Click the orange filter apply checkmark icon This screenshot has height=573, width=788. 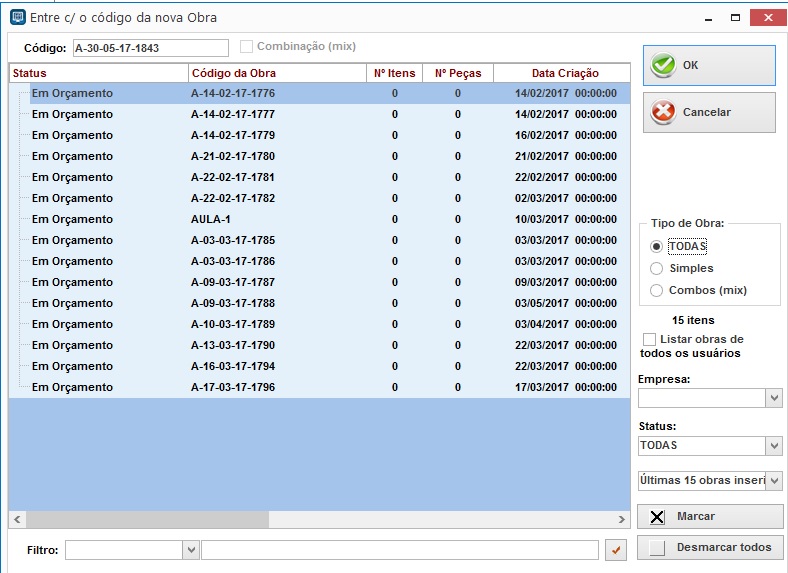(616, 550)
